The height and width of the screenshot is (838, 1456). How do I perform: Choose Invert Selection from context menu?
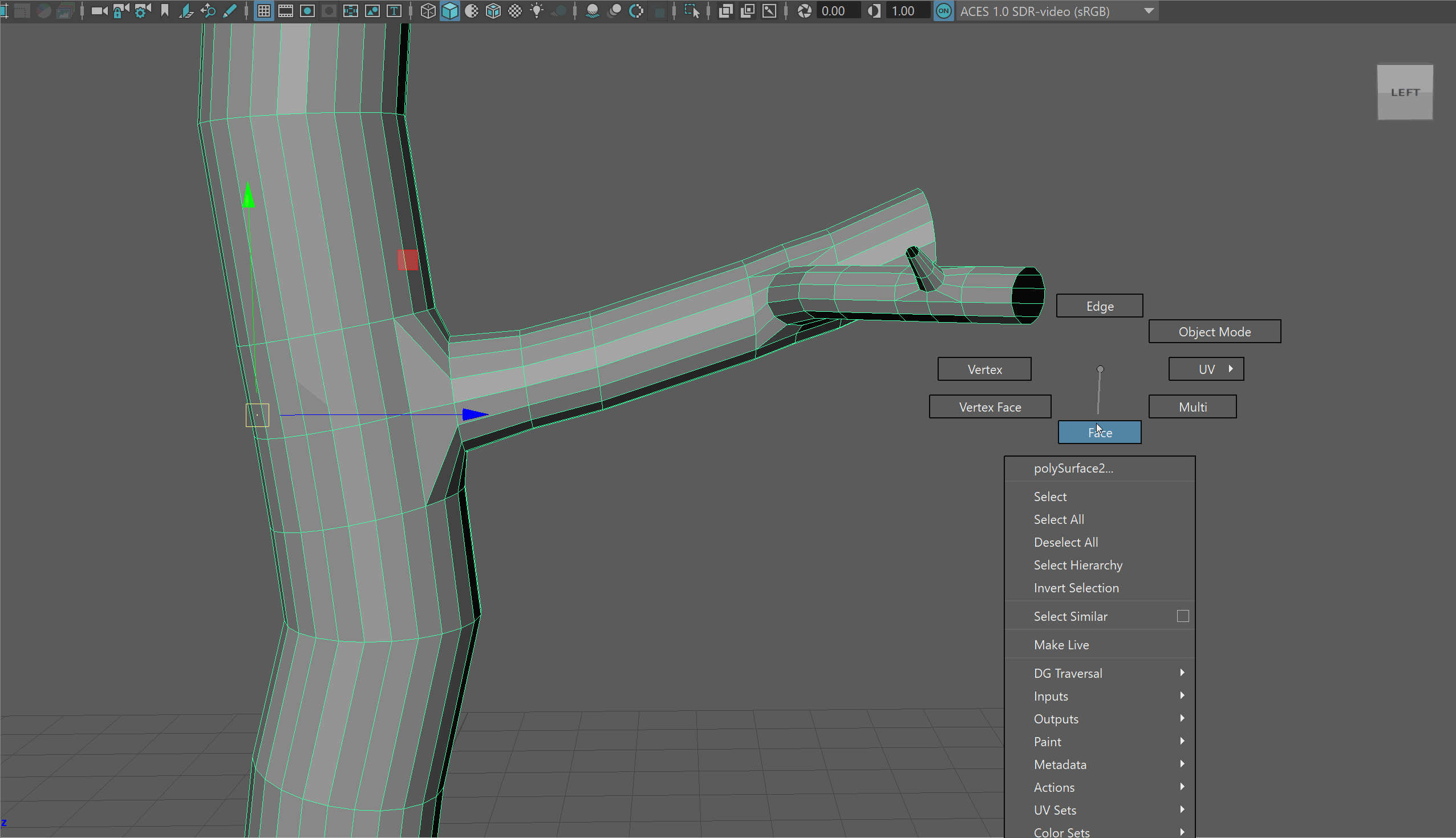point(1076,588)
